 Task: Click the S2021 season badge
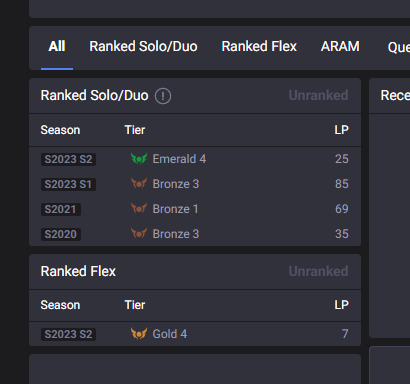tap(61, 209)
